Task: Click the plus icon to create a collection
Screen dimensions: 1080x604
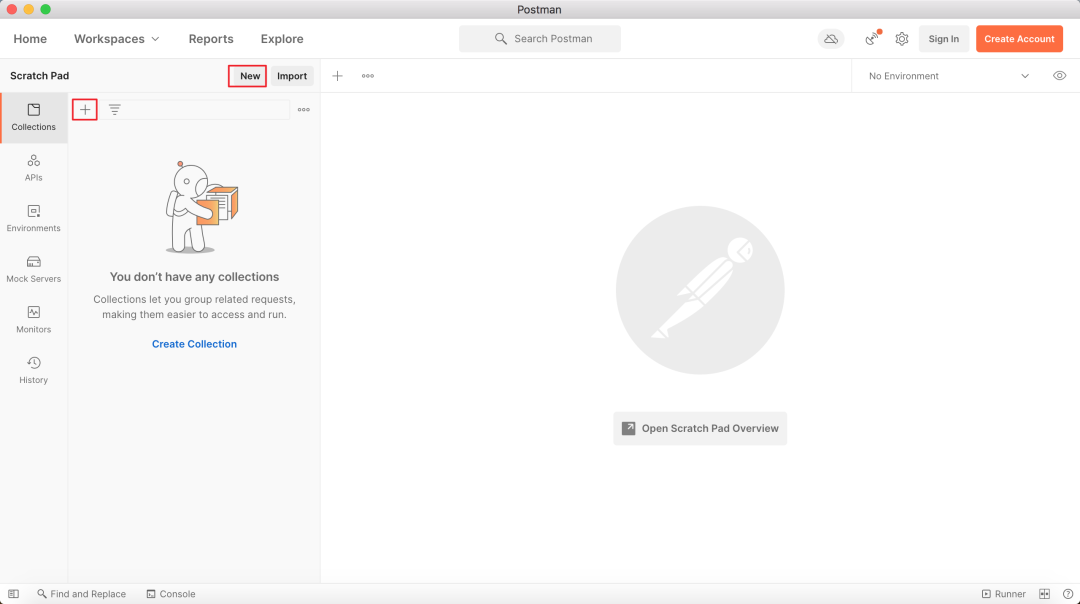Action: [85, 110]
